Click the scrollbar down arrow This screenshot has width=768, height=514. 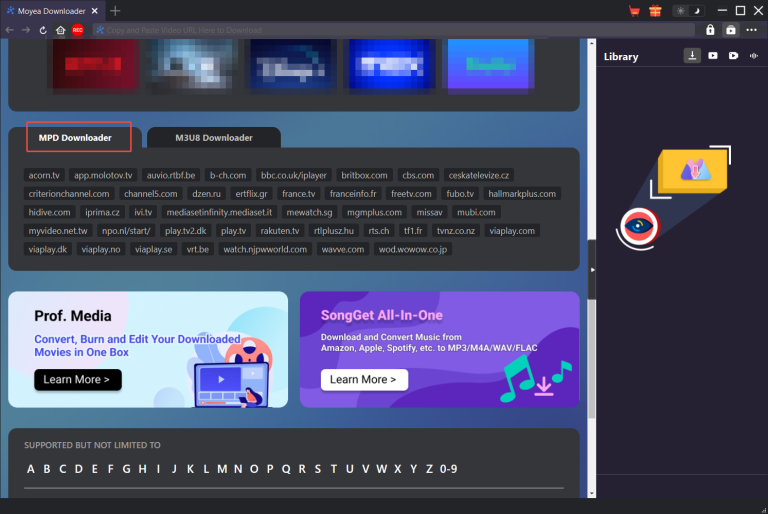tap(592, 493)
